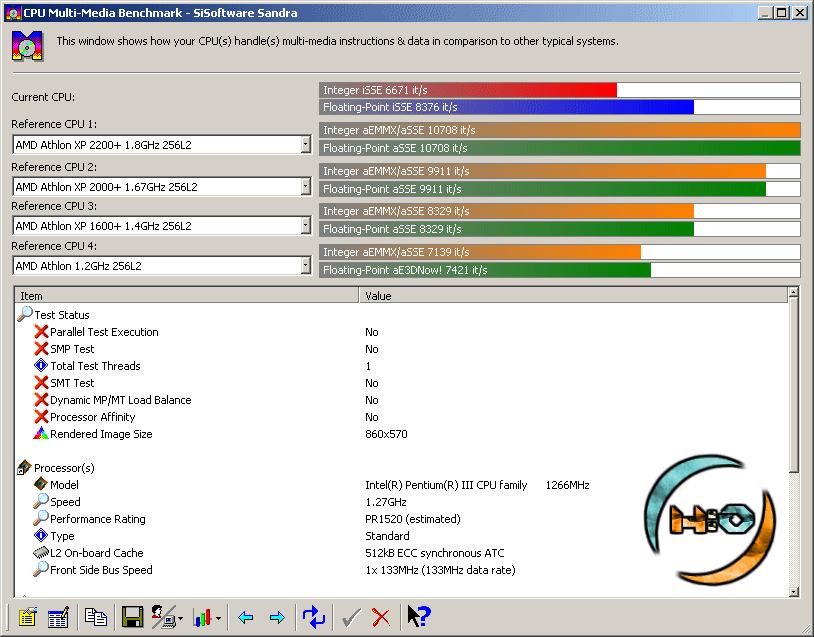Click the red X icon beside Processor Affinity

[41, 416]
